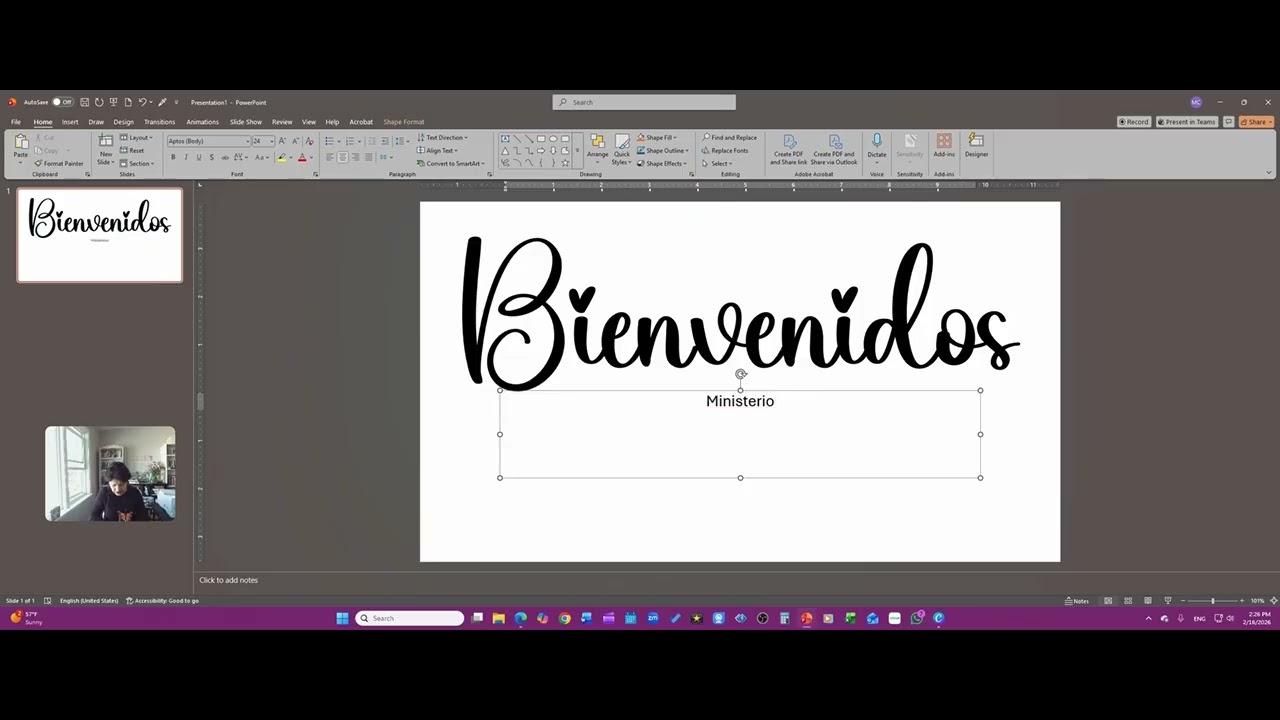The width and height of the screenshot is (1280, 720).
Task: Toggle Center alignment for the text
Action: (x=343, y=157)
